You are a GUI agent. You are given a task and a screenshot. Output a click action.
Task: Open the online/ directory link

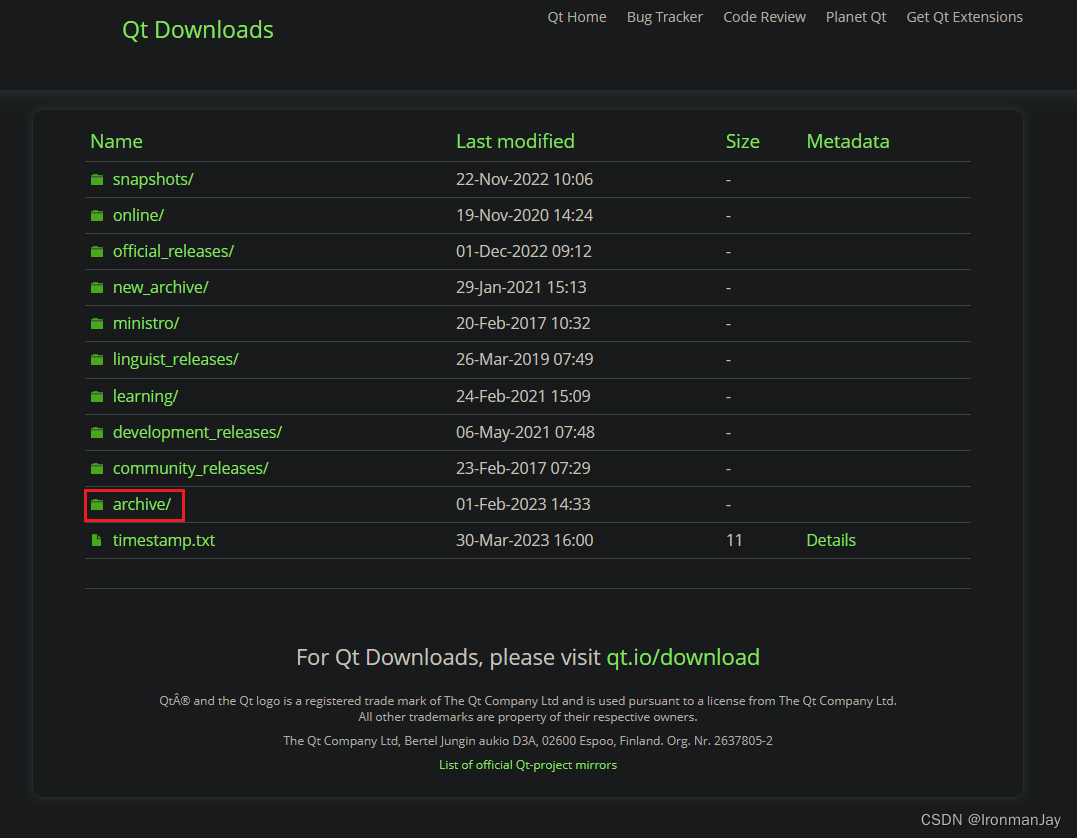[138, 215]
